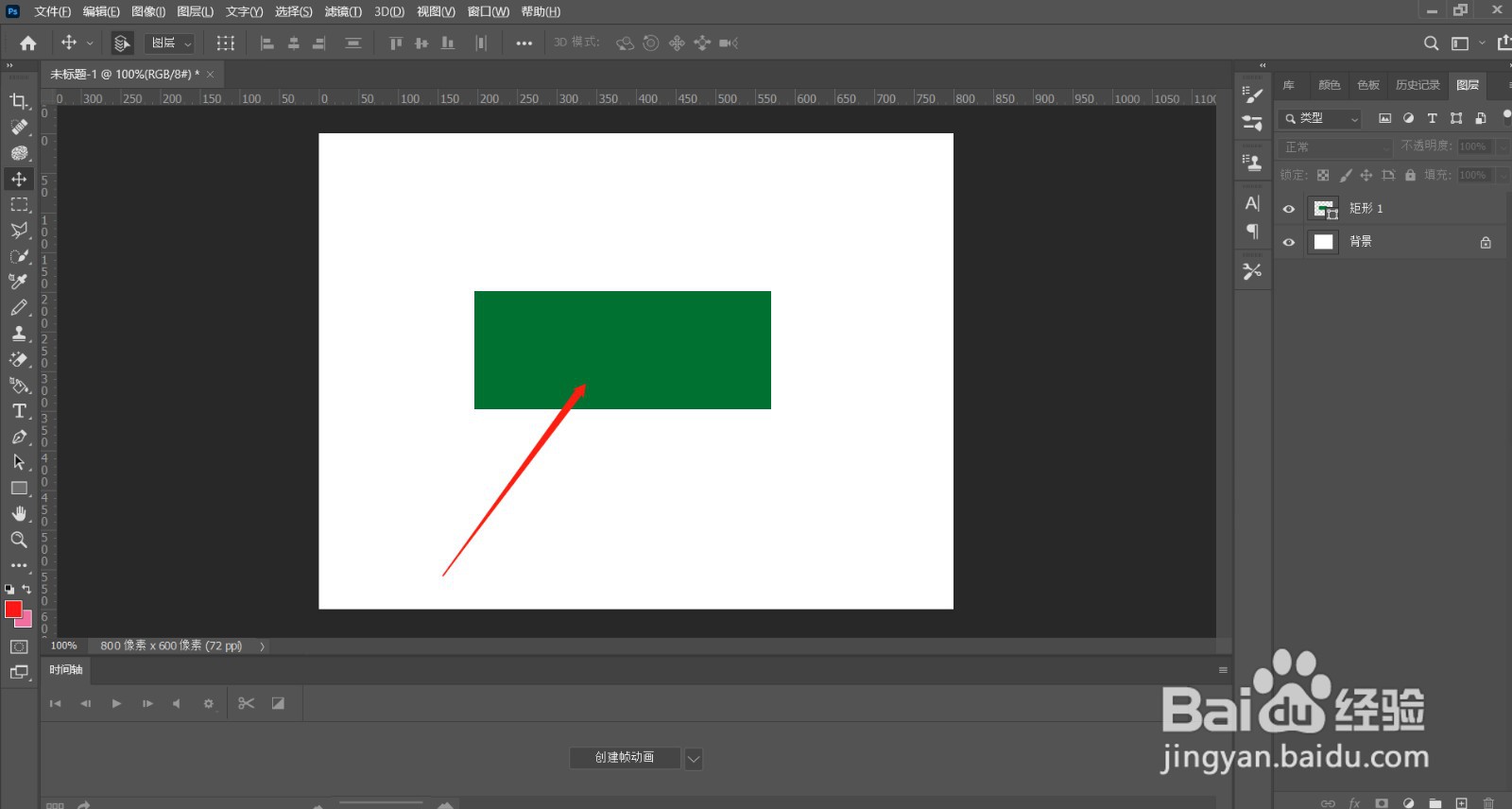Screen dimensions: 1512x809
Task: Open the 窗口(W) menu
Action: (x=489, y=11)
